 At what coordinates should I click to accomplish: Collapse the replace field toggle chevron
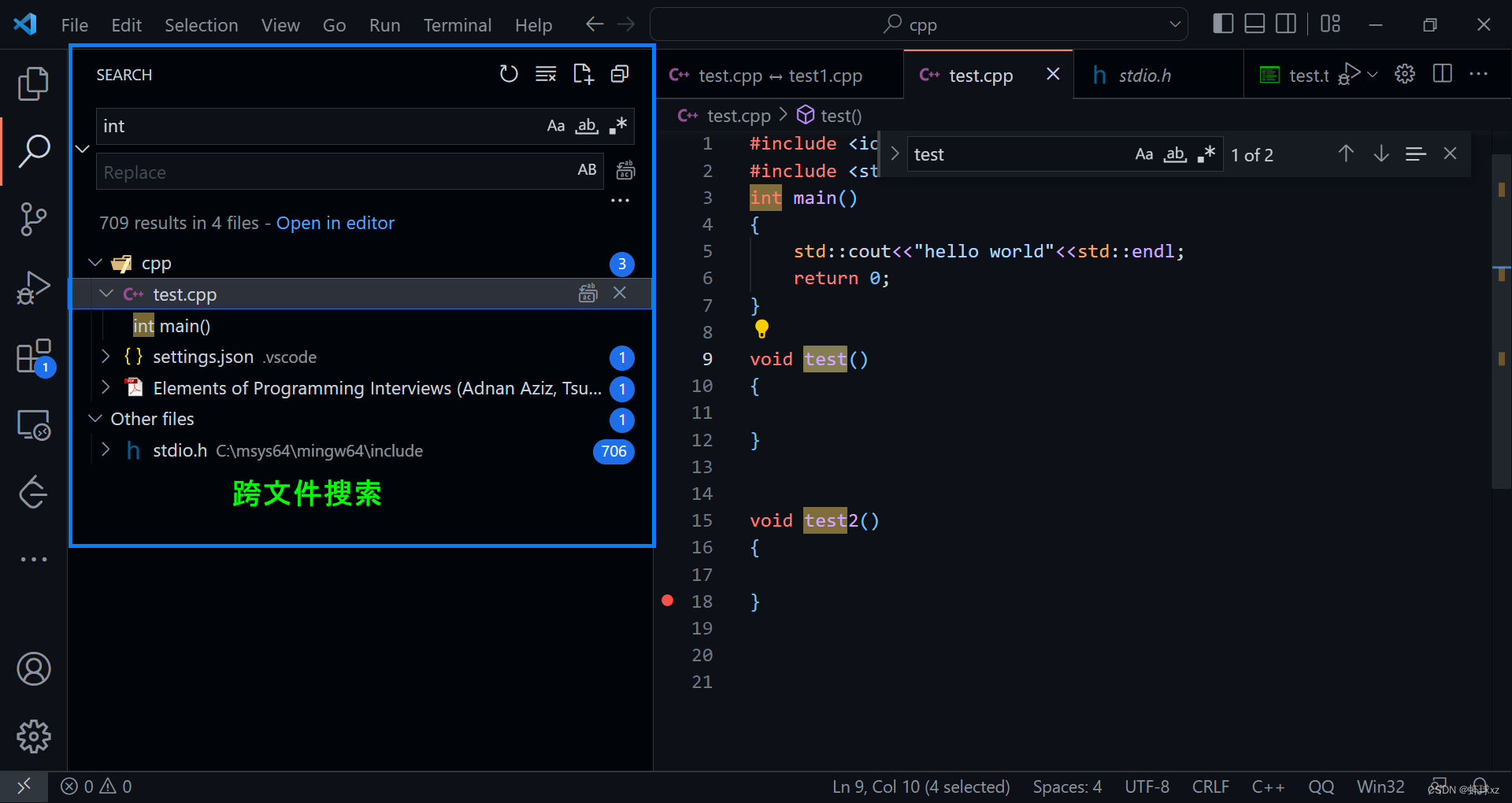tap(83, 149)
